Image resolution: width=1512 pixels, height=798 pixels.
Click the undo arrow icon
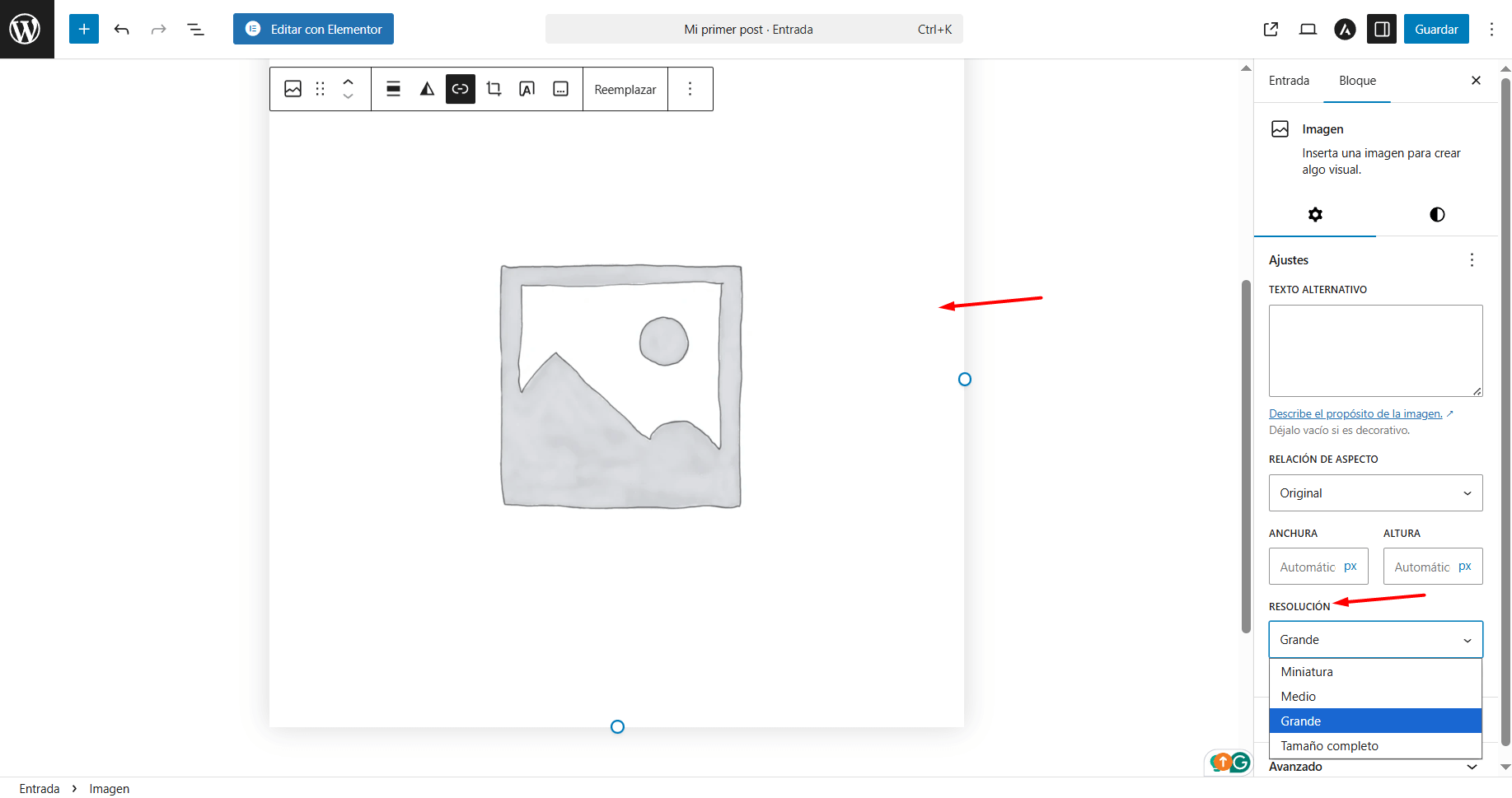(x=122, y=30)
